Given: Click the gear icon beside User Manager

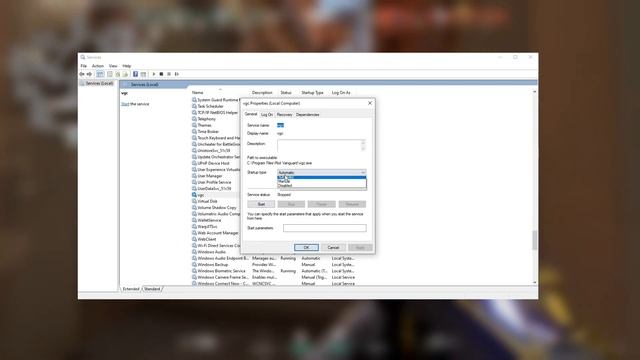Looking at the screenshot, I should click(x=194, y=176).
